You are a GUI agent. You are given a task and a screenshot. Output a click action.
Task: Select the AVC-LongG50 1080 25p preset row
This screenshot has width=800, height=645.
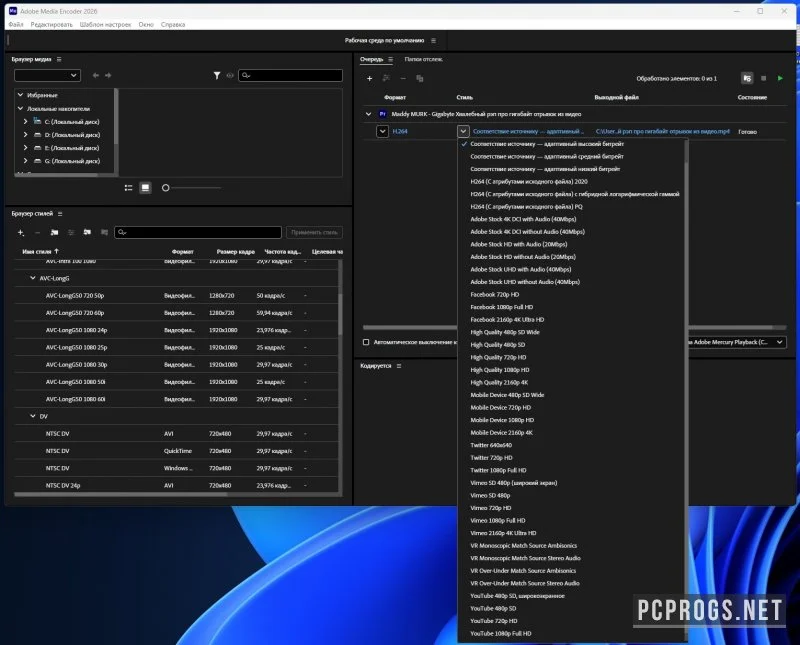point(176,348)
